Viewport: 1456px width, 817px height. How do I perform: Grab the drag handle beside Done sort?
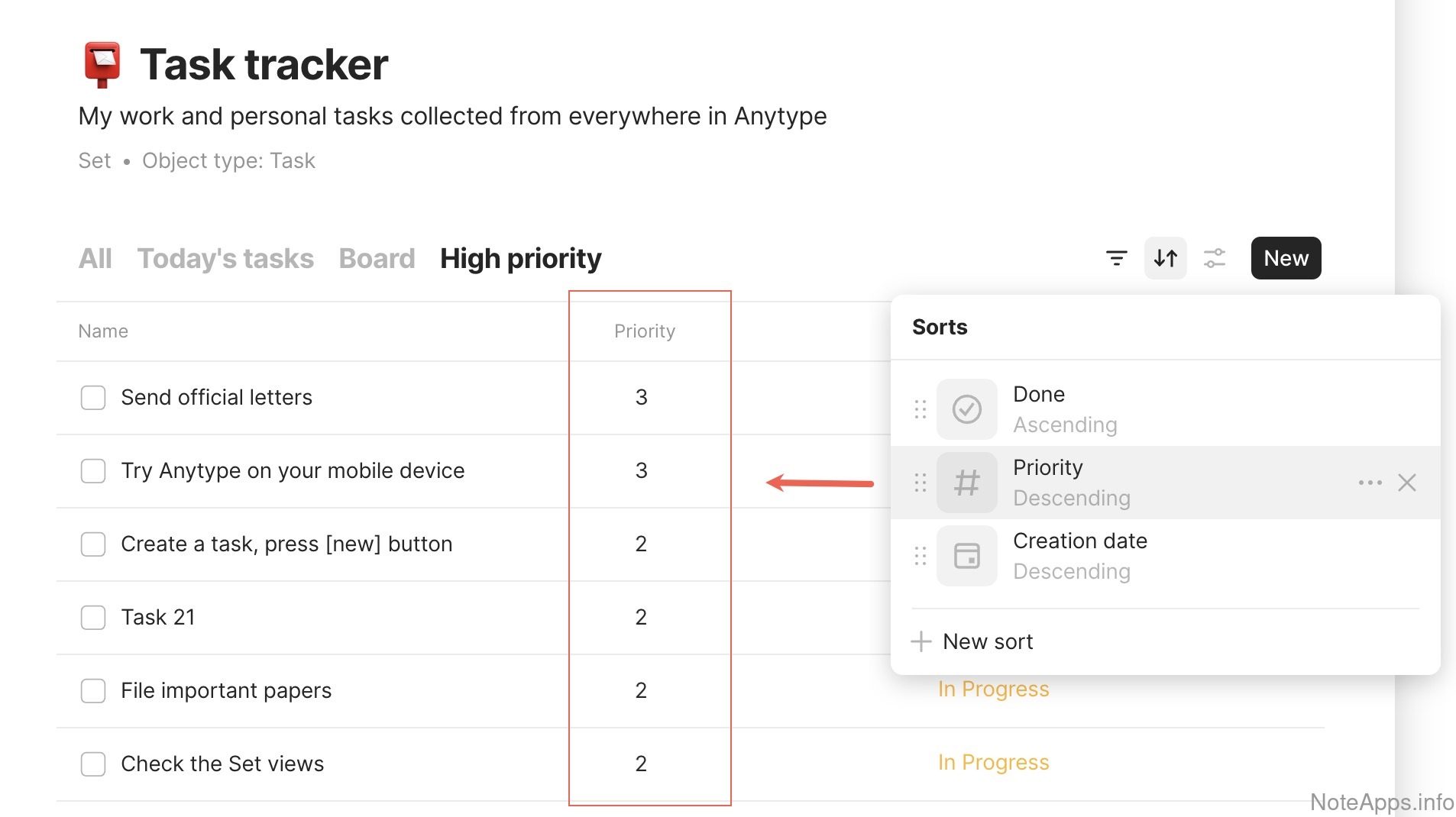pyautogui.click(x=921, y=409)
